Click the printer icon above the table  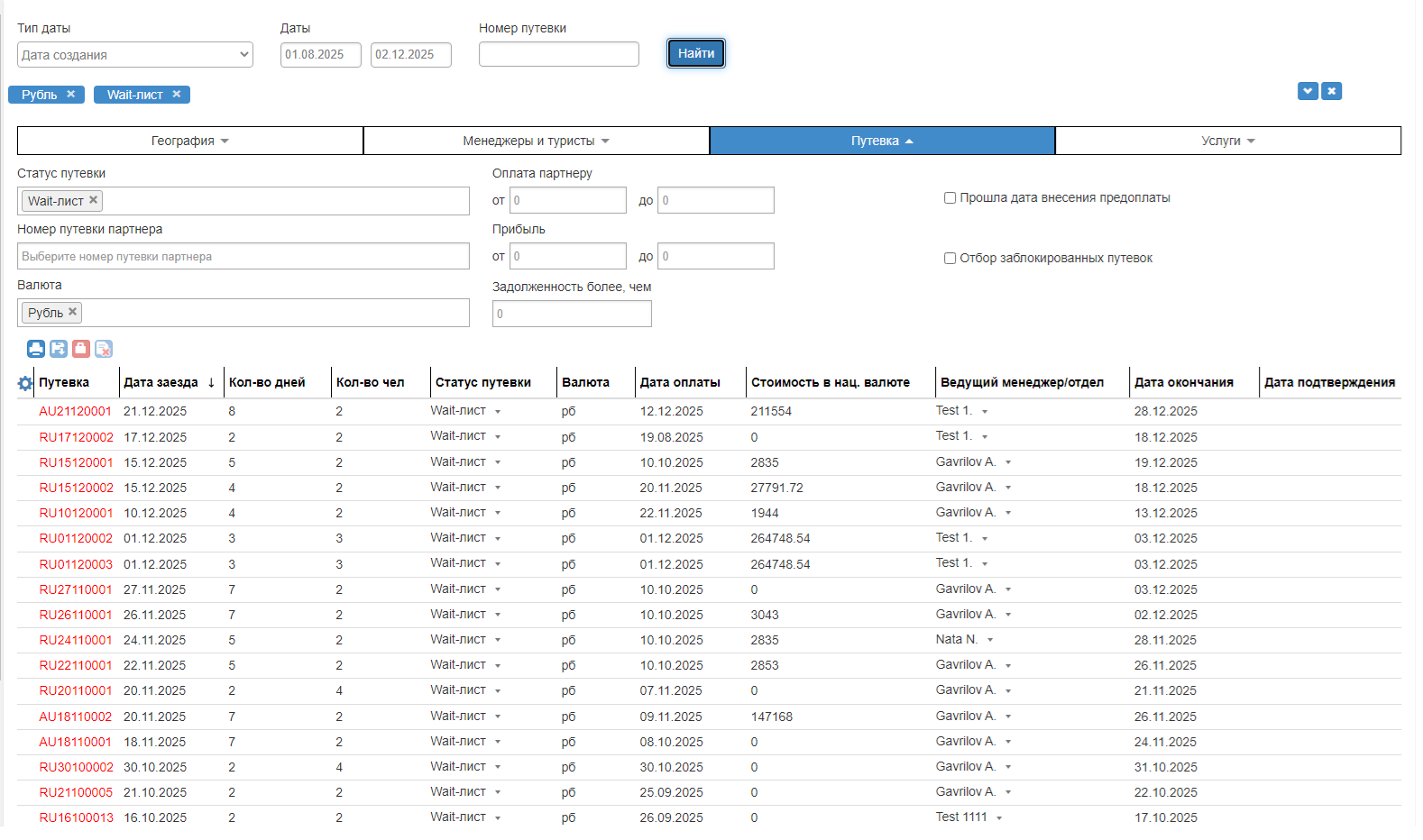point(36,349)
